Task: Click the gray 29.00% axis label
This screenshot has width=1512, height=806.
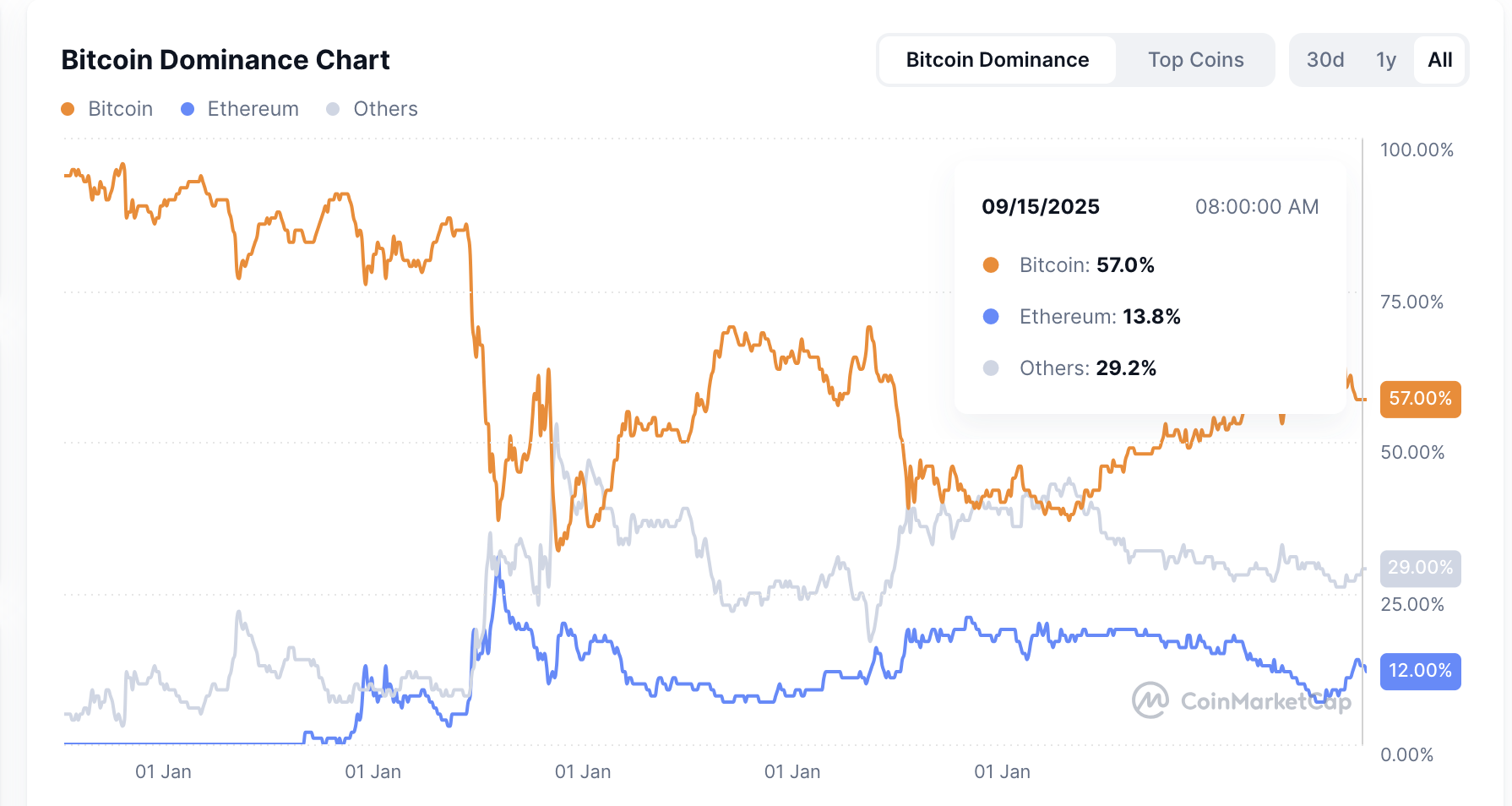Action: pyautogui.click(x=1420, y=568)
